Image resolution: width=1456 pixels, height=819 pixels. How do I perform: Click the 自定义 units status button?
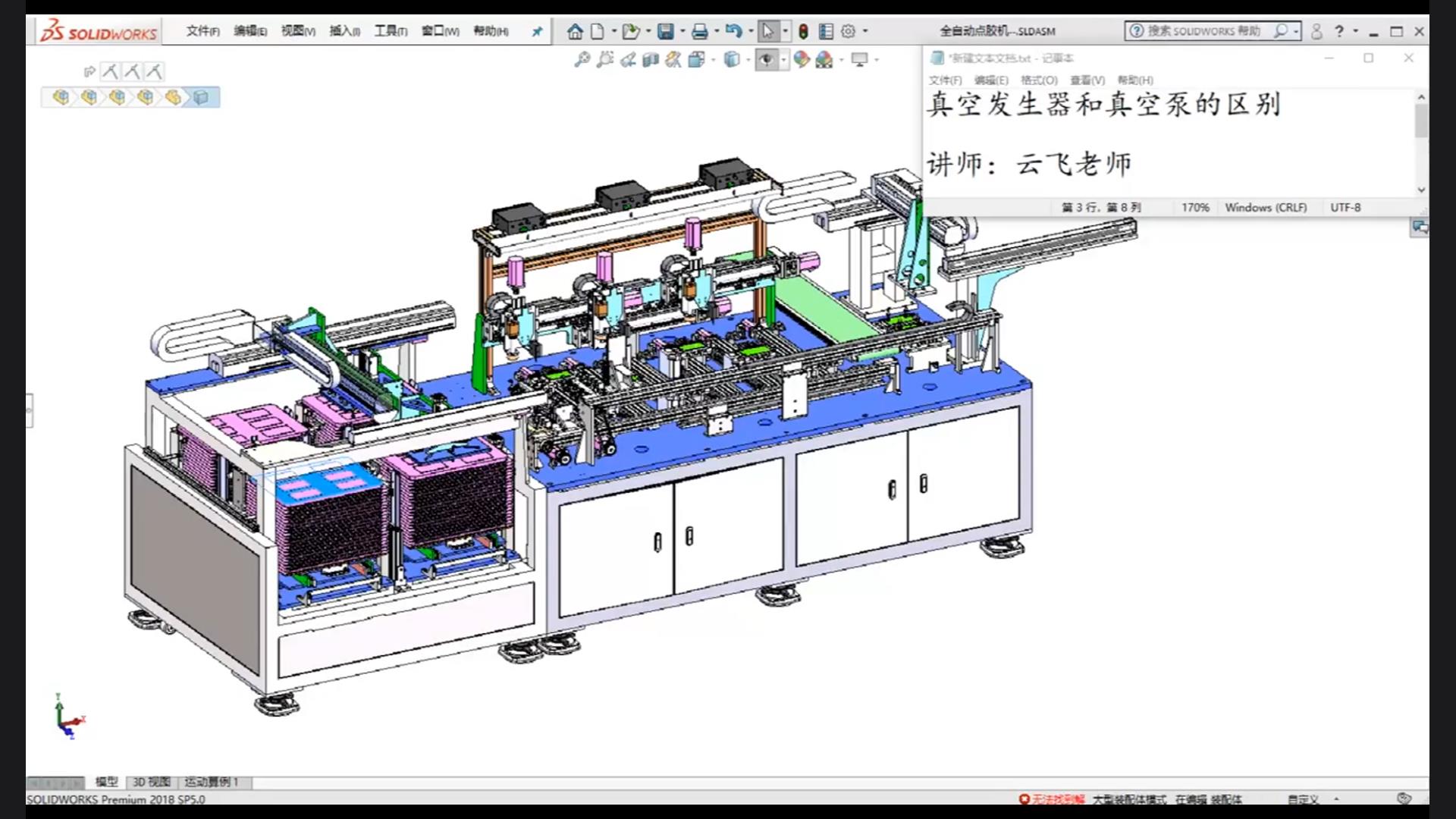(1303, 799)
